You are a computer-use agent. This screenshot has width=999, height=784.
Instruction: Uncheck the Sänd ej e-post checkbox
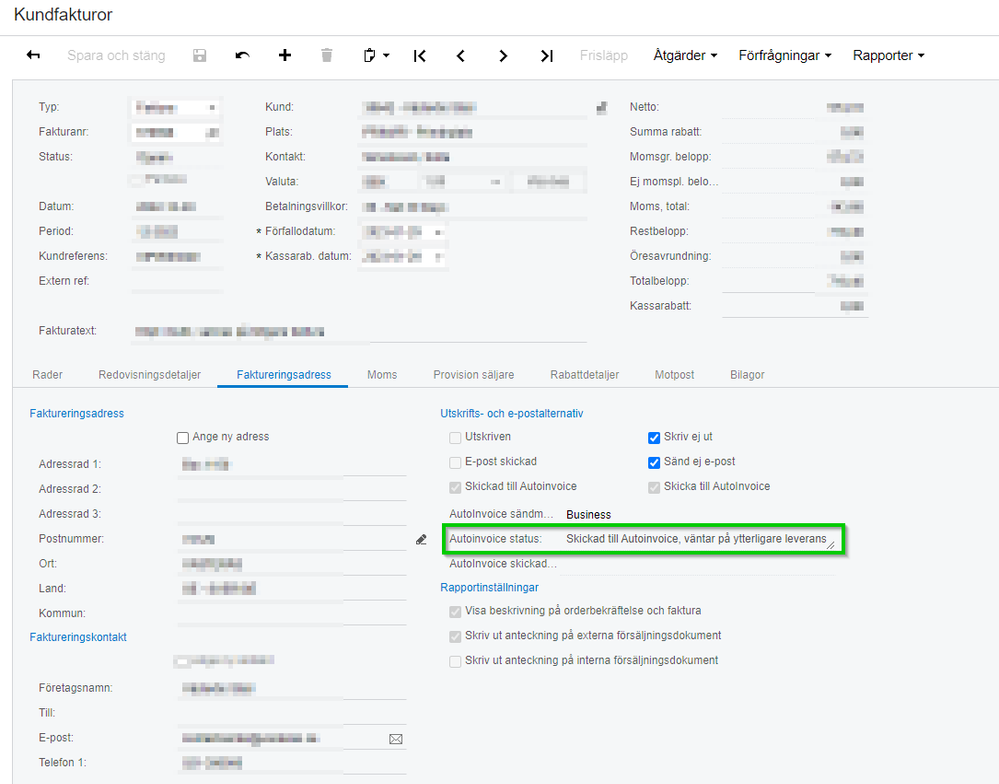coord(654,462)
